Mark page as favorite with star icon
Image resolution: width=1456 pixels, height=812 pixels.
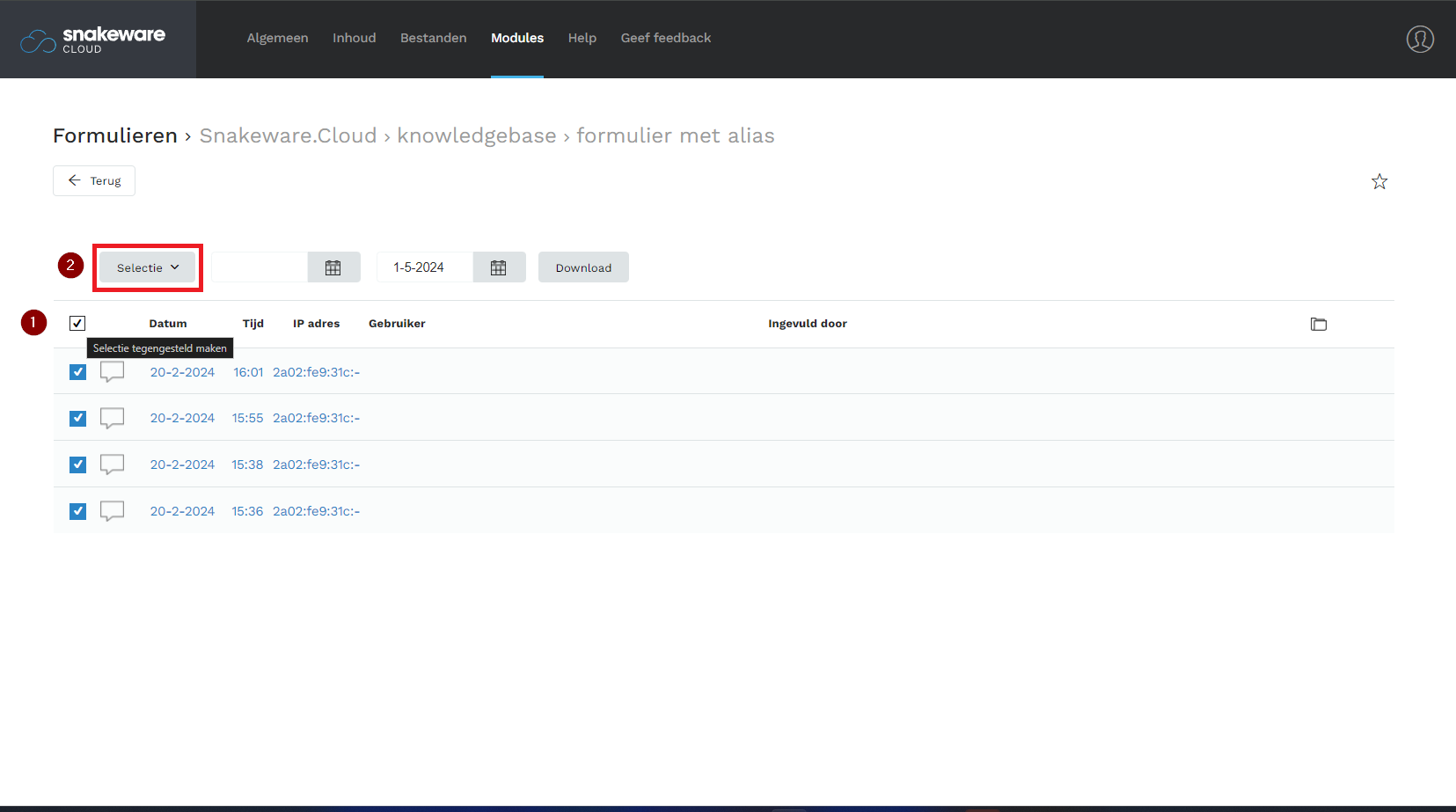click(x=1379, y=181)
